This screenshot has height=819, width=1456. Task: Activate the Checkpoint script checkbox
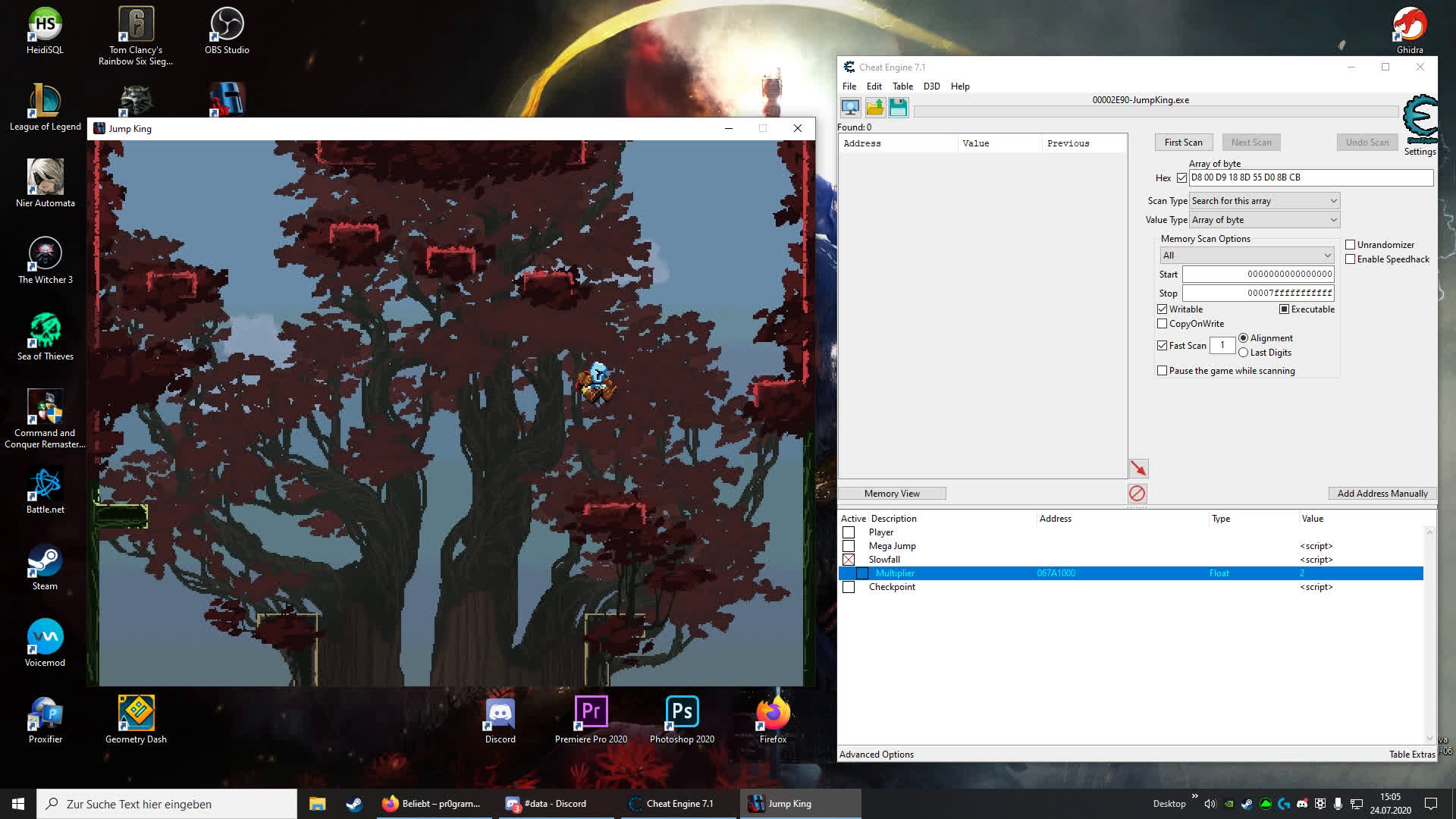(x=849, y=587)
